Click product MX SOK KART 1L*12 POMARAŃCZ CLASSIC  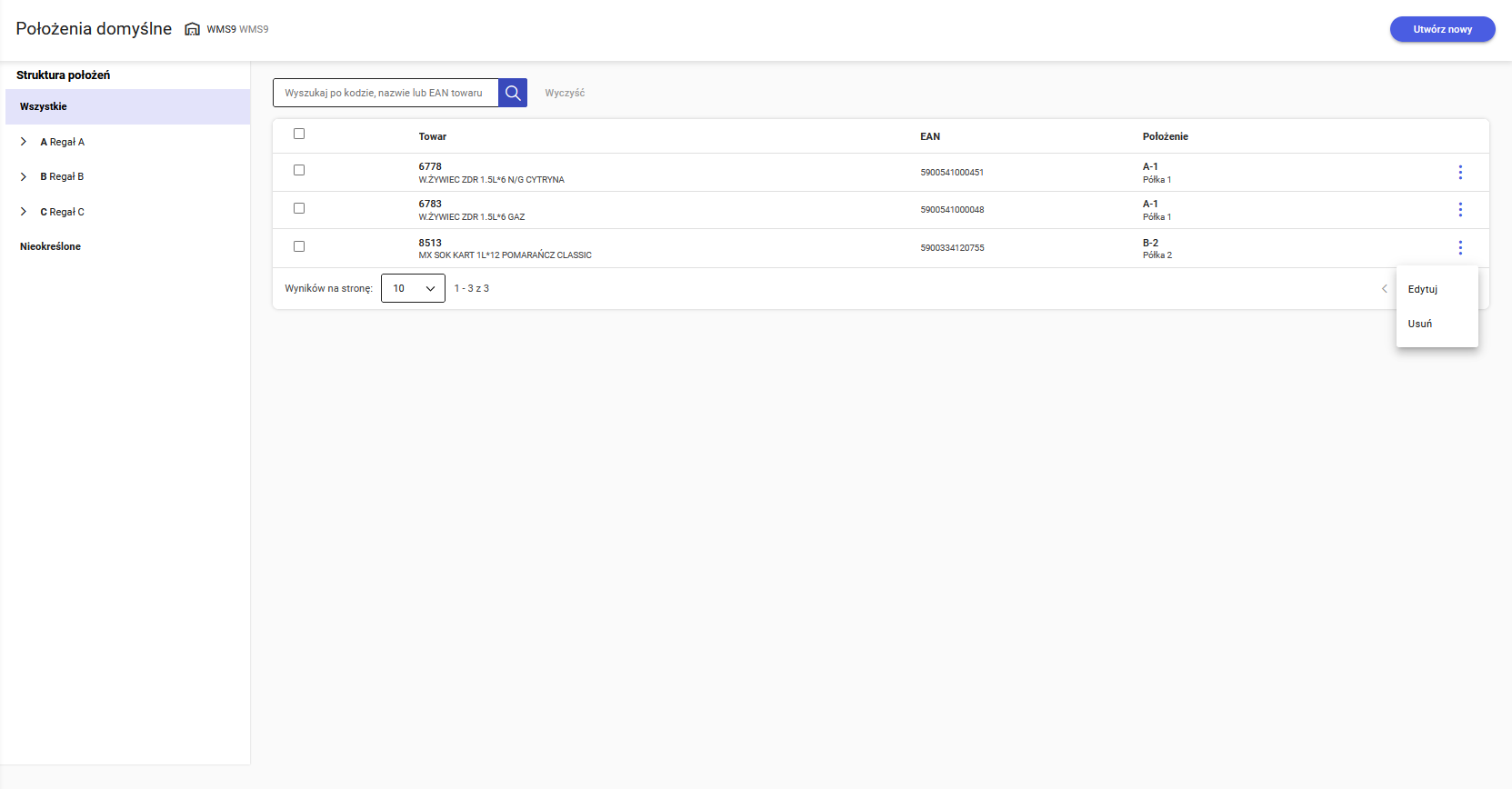(x=505, y=255)
